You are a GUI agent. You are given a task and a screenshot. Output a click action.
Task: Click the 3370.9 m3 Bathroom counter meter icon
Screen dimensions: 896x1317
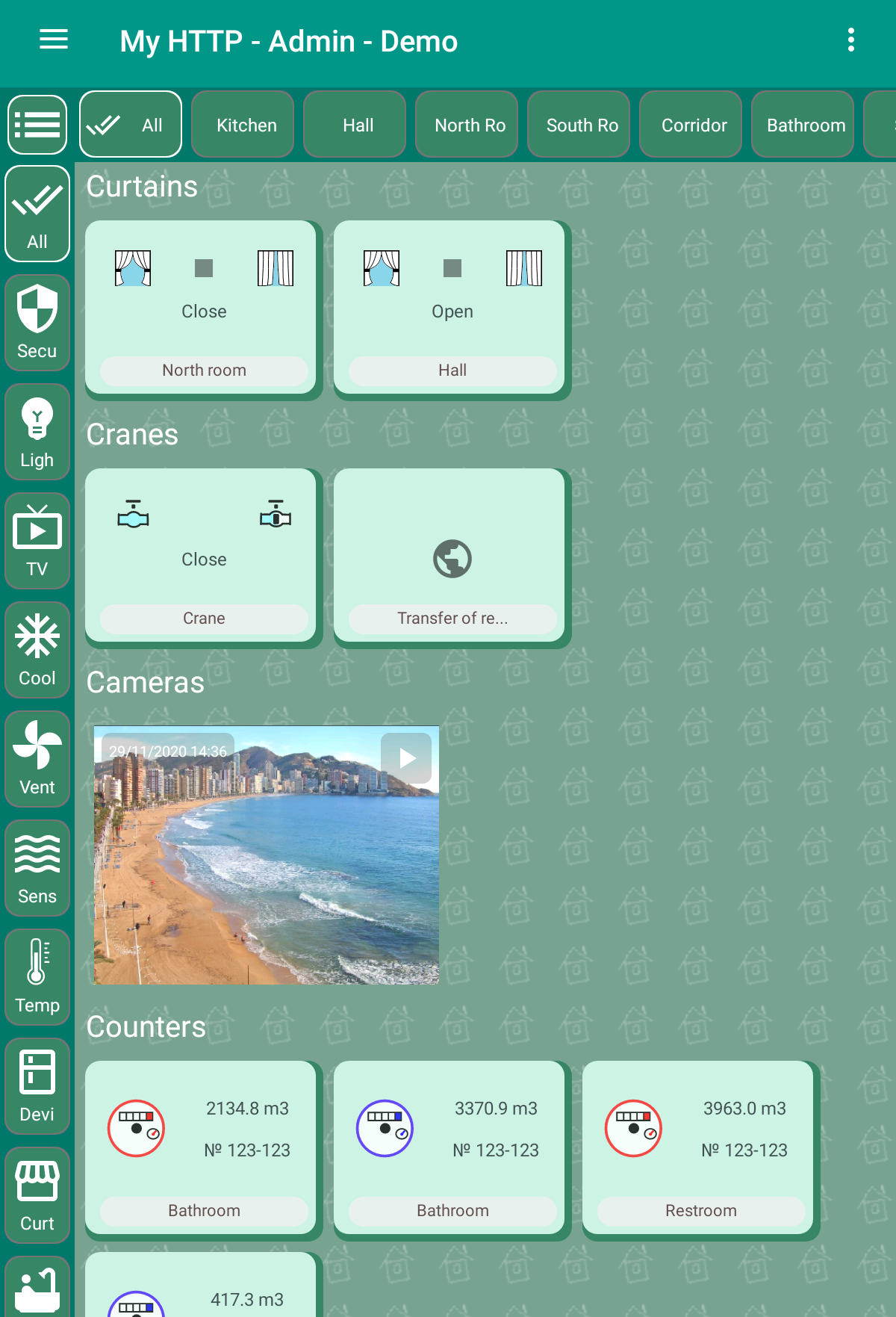tap(385, 1128)
